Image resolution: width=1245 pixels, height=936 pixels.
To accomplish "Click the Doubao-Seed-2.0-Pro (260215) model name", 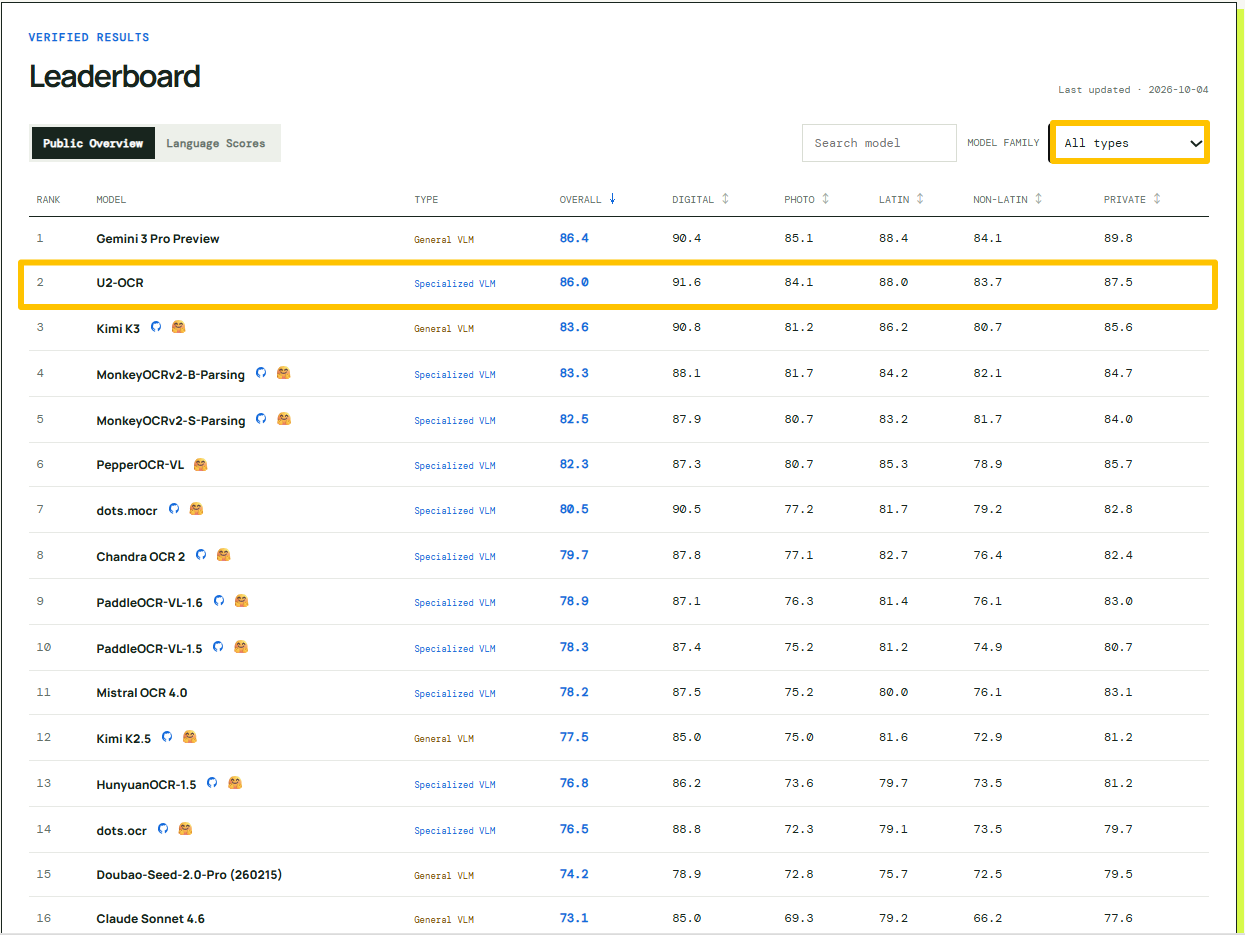I will click(x=189, y=875).
